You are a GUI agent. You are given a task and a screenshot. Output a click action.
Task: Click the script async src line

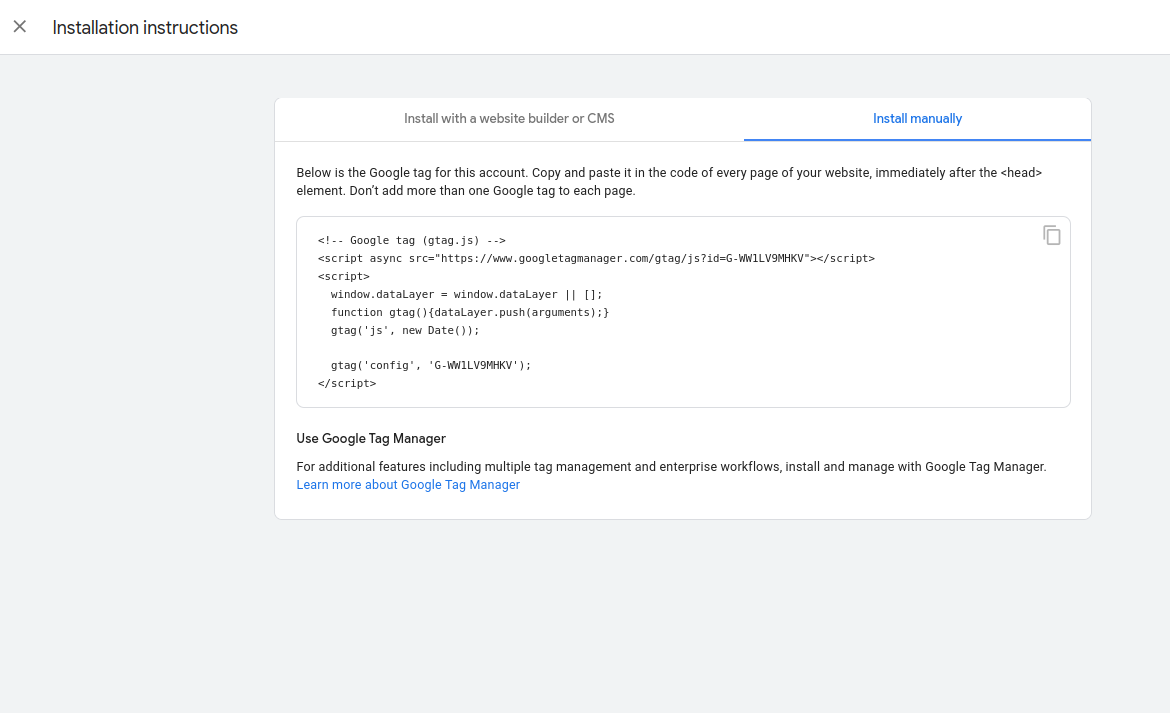point(596,259)
